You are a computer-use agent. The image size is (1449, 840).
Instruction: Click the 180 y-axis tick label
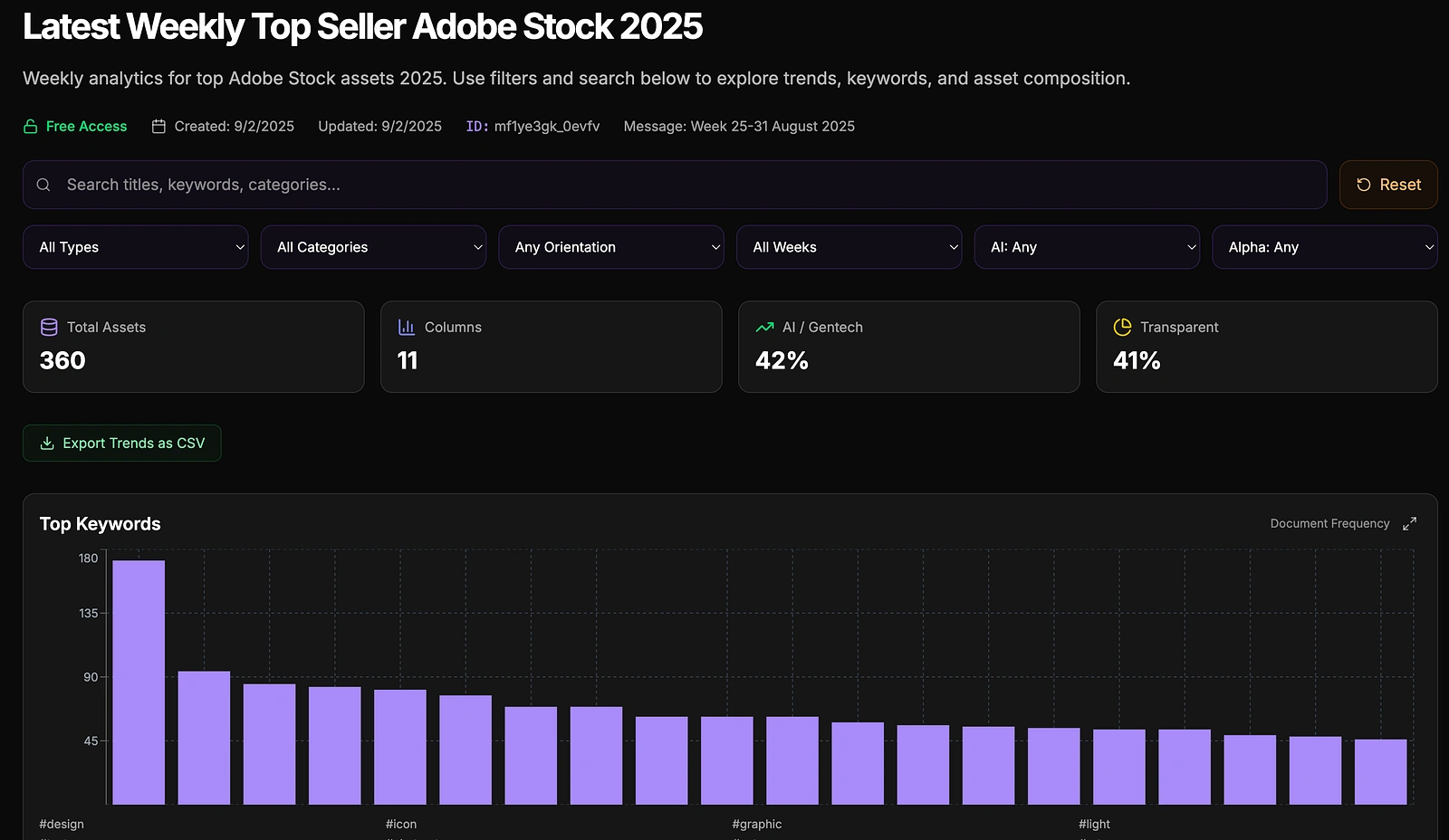click(x=88, y=558)
